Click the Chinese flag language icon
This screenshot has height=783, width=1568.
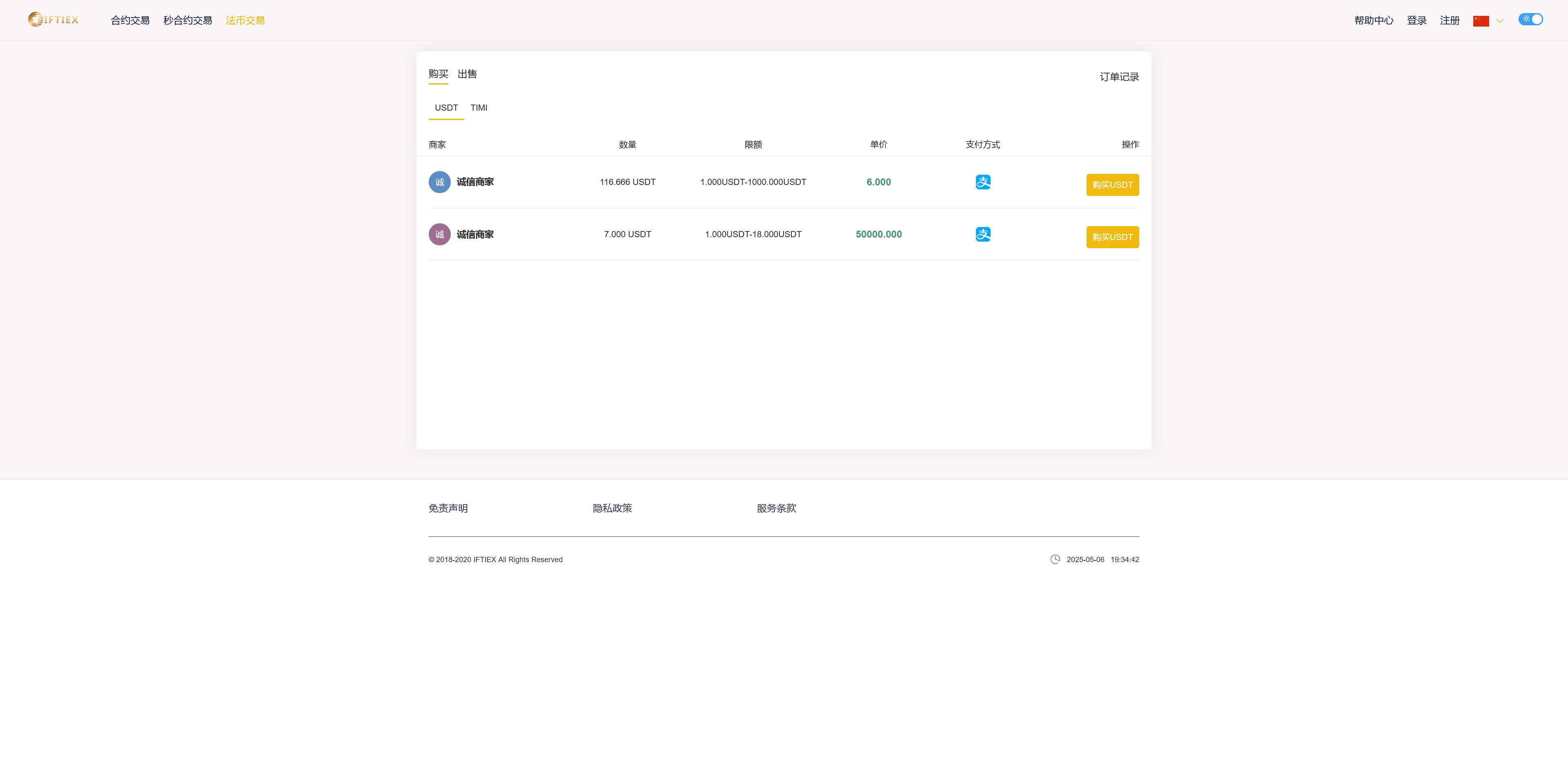[x=1480, y=21]
